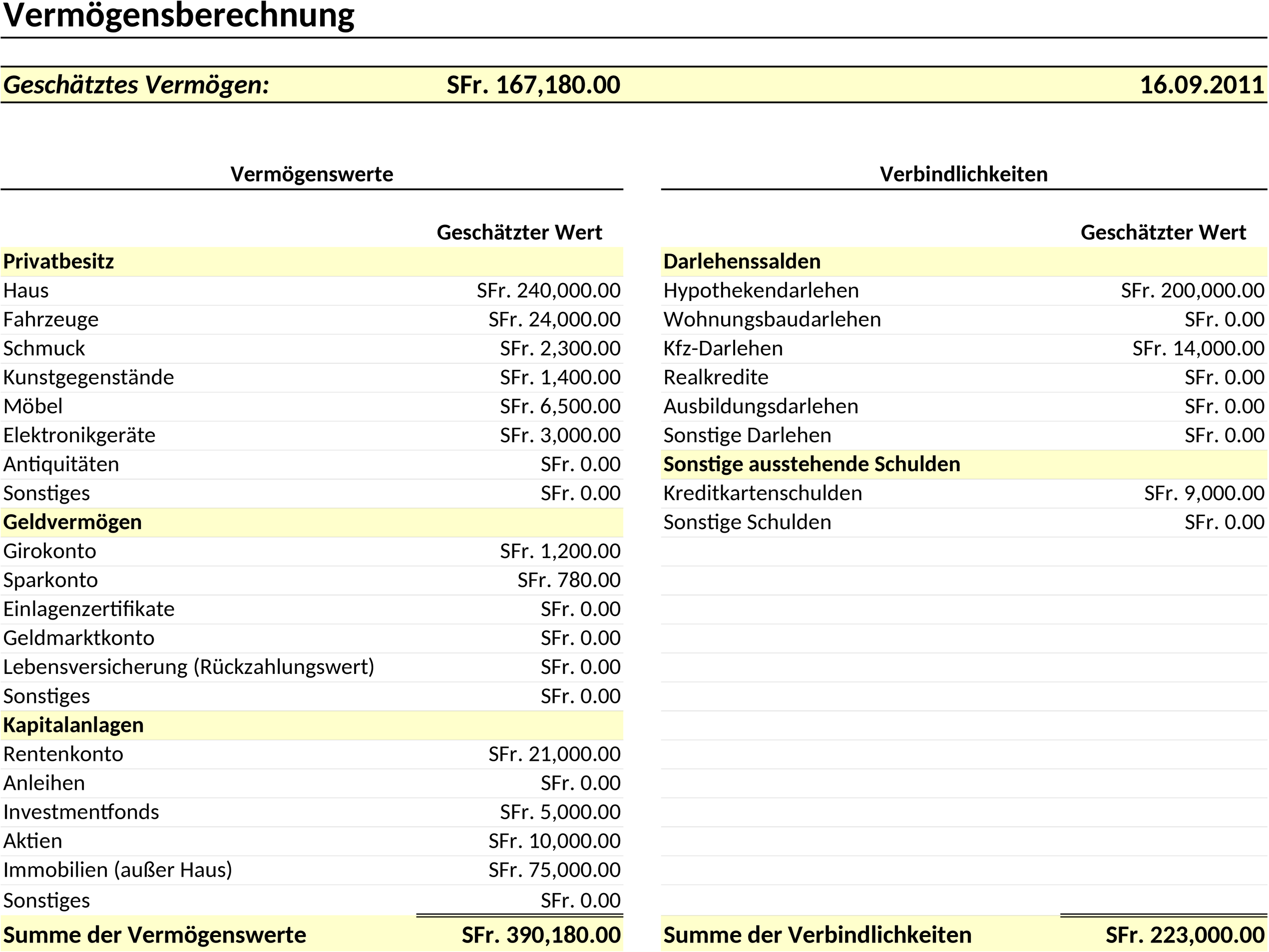
Task: Select the Schmuck value SFr. 2,300.00
Action: click(560, 348)
